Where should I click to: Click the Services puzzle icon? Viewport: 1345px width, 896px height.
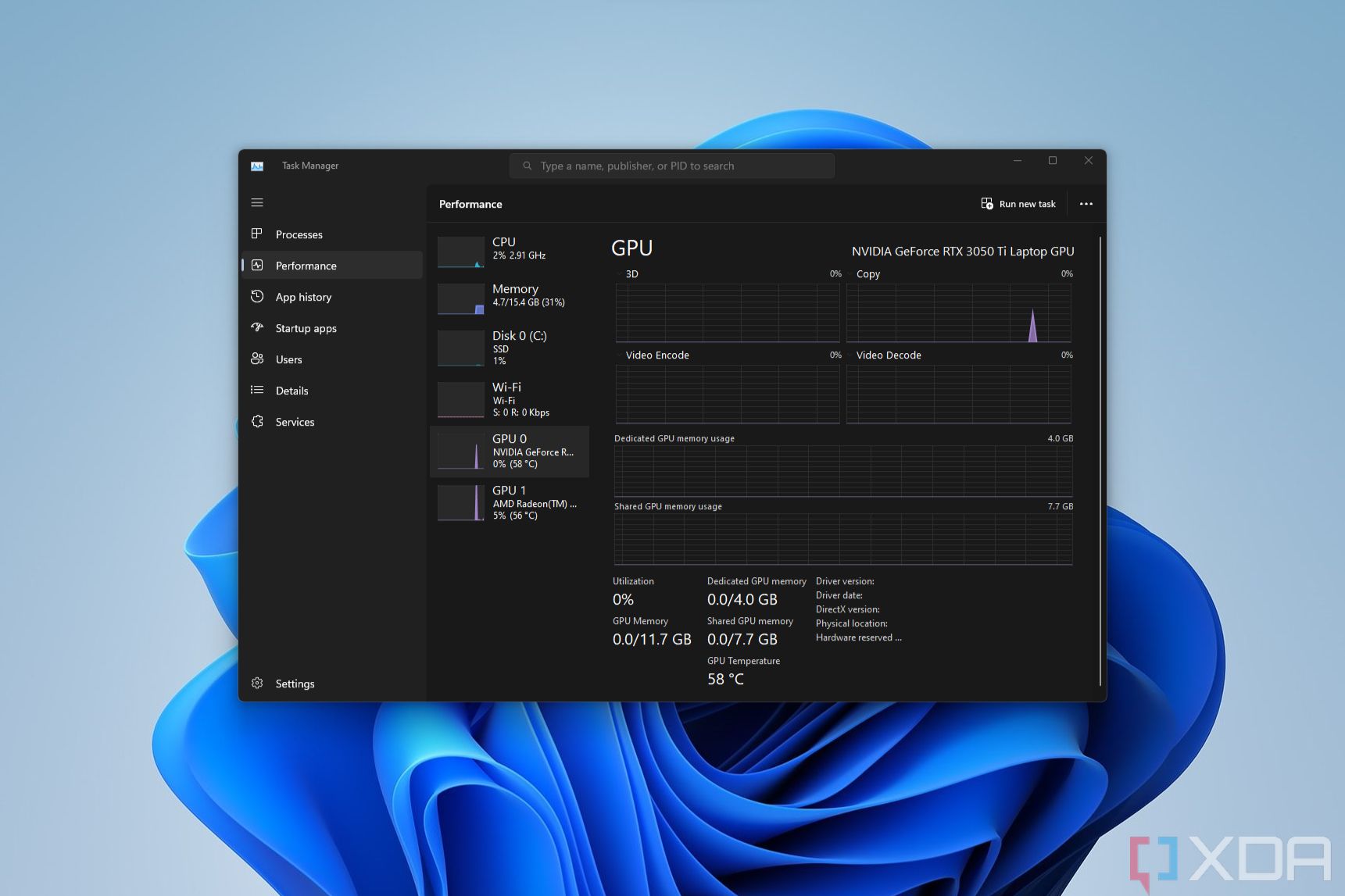pos(256,421)
